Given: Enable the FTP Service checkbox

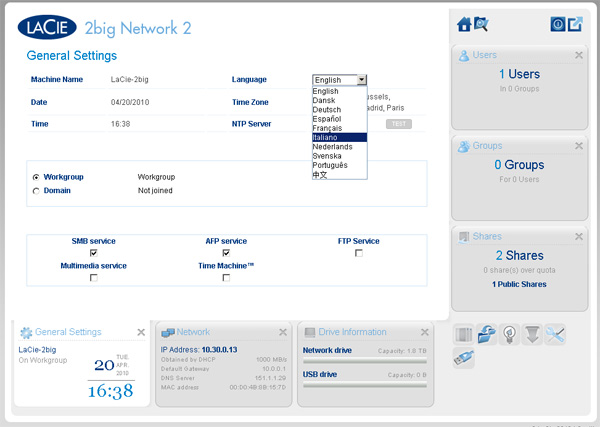Looking at the screenshot, I should click(x=359, y=253).
